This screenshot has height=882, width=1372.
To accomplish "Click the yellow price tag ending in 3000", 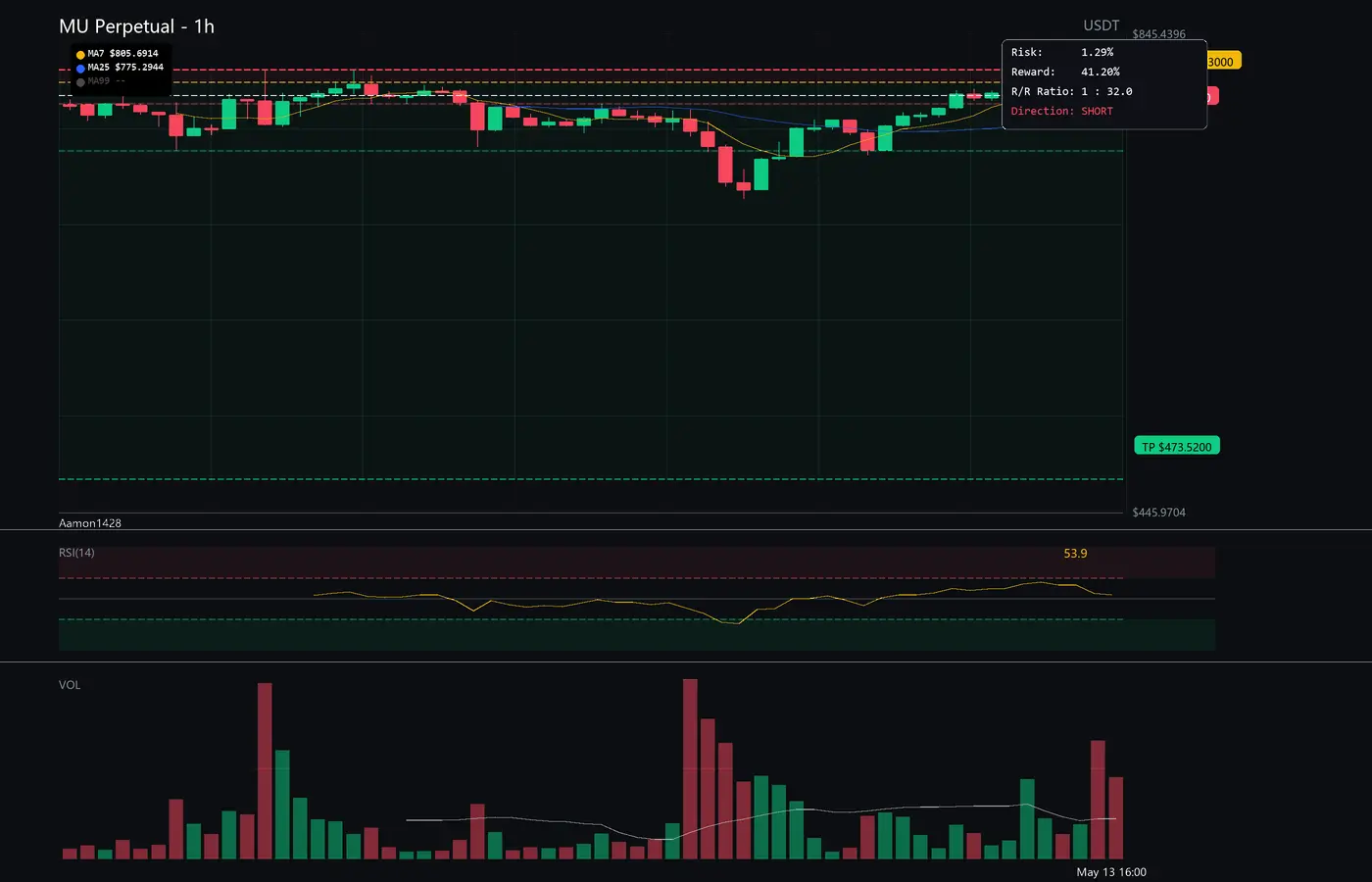I will (x=1224, y=61).
